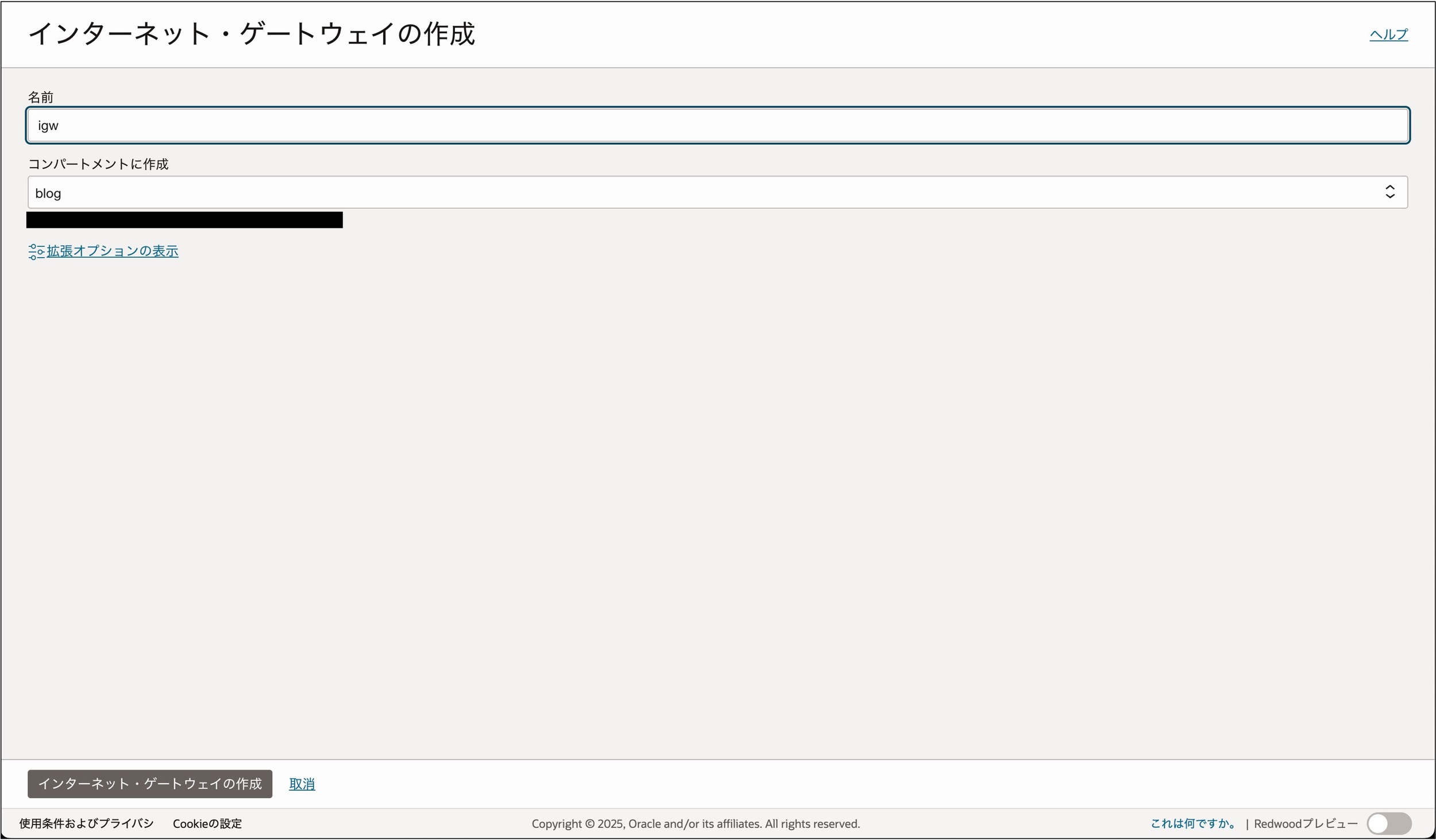Image resolution: width=1436 pixels, height=840 pixels.
Task: Click the up-down arrows on compartment selector
Action: [x=1390, y=192]
